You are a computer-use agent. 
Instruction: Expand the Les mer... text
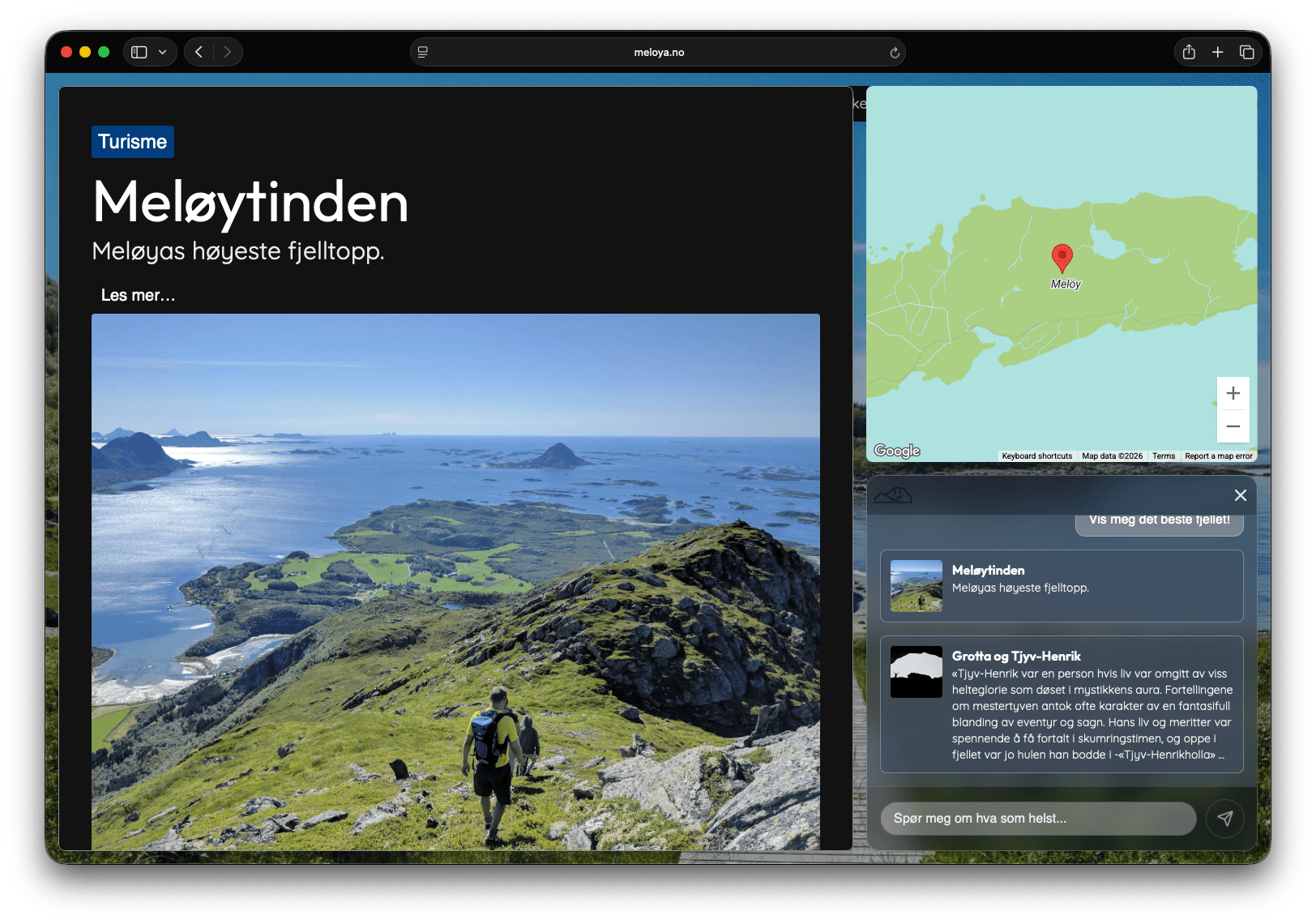[x=138, y=295]
